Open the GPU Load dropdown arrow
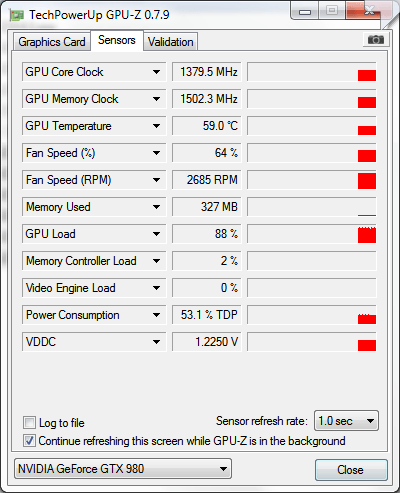Screen dimensions: 400x493 coord(156,234)
